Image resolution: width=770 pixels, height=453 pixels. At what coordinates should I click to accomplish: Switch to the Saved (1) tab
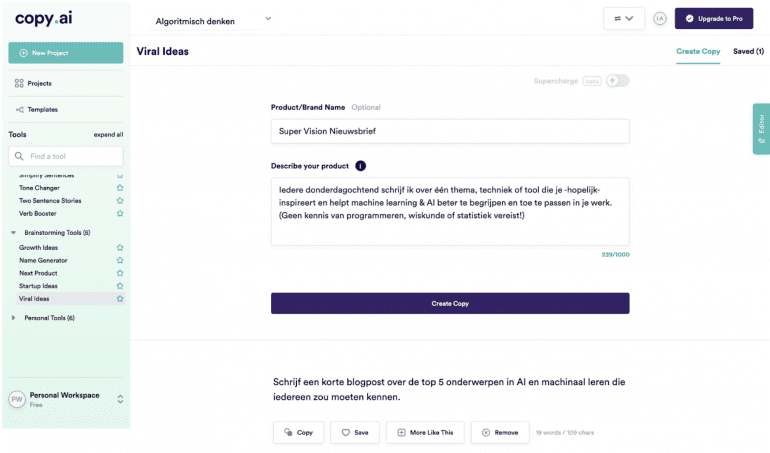tap(748, 51)
